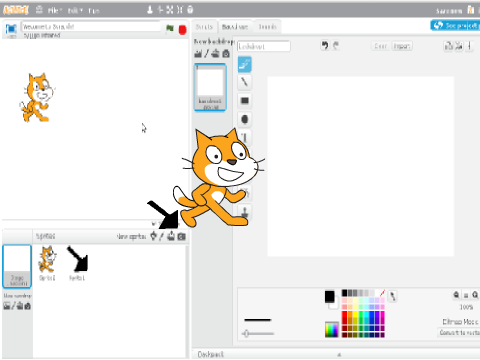Pick black in the palette top row
Viewport: 480px width, 360px height.
tap(345, 293)
